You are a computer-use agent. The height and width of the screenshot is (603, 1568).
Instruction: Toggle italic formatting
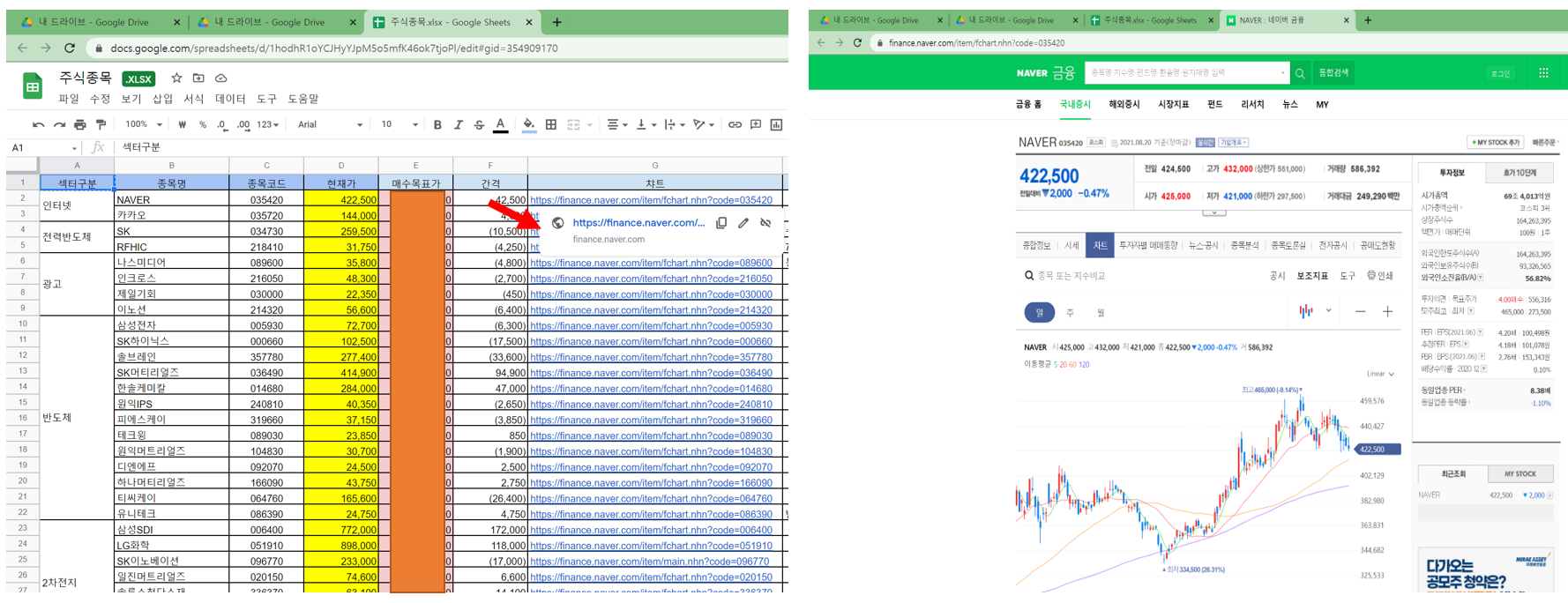click(x=459, y=125)
